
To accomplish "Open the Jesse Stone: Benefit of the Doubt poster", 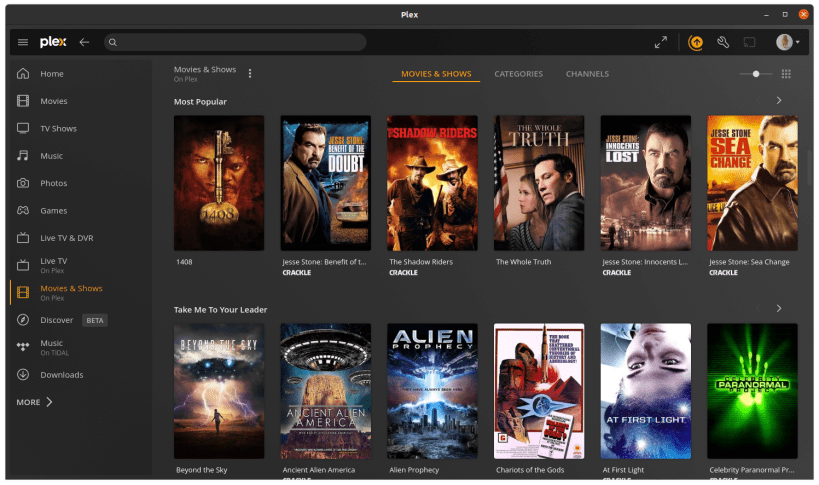I will pos(325,183).
